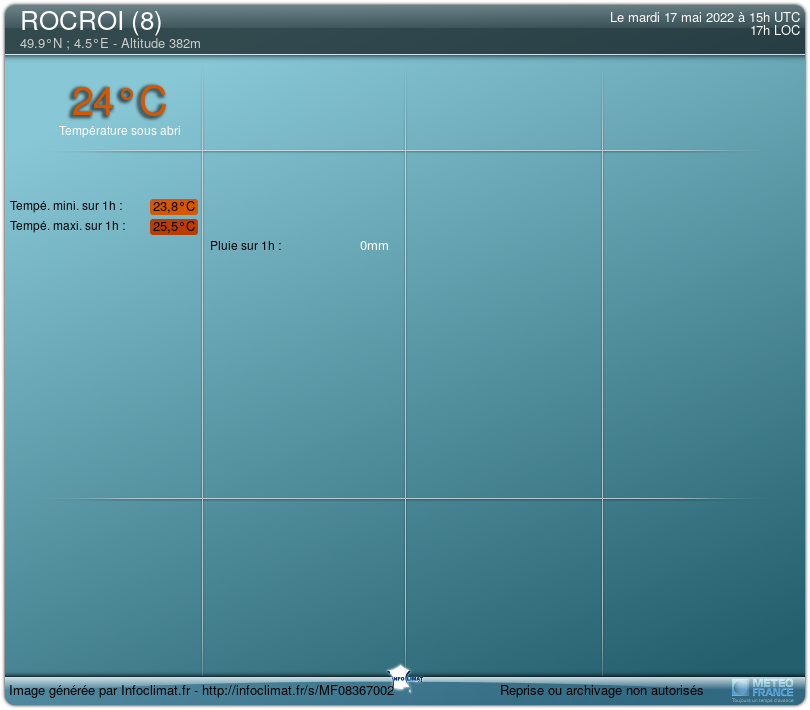
Task: Click the 0mm rainfall value
Action: [374, 246]
